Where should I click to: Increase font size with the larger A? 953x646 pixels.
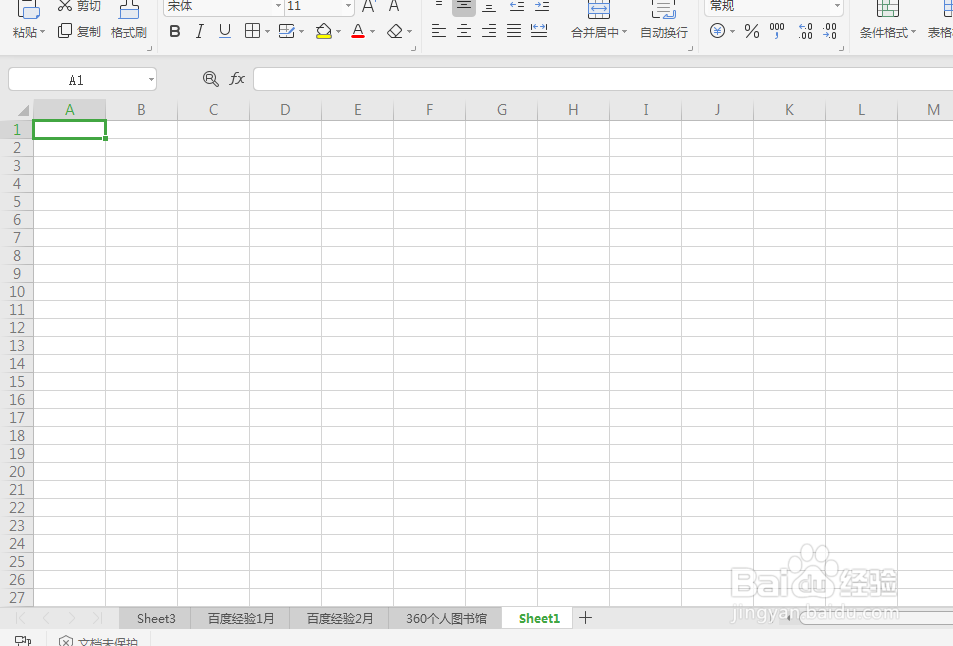tap(369, 7)
